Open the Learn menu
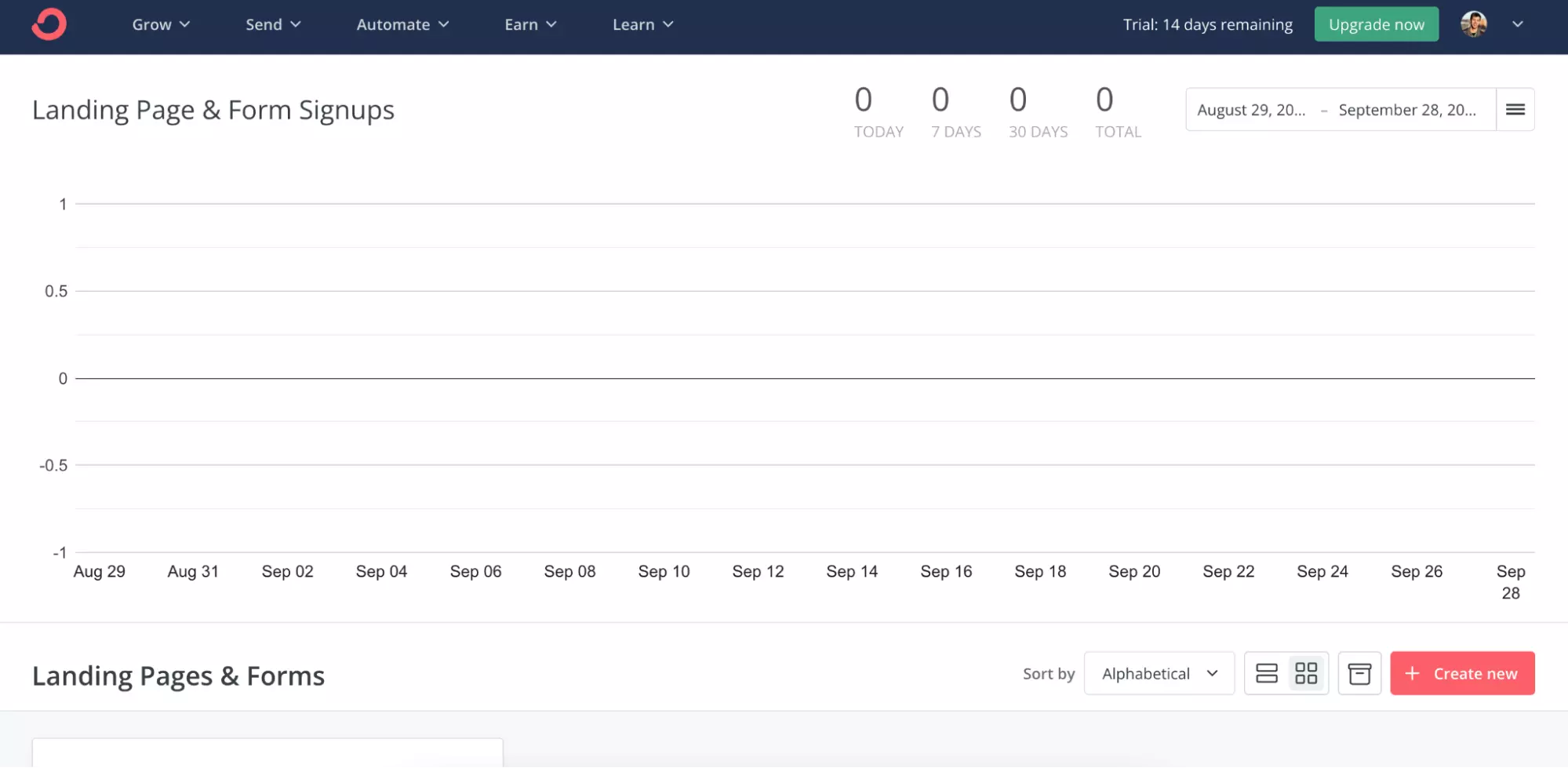The image size is (1568, 768). (x=642, y=24)
